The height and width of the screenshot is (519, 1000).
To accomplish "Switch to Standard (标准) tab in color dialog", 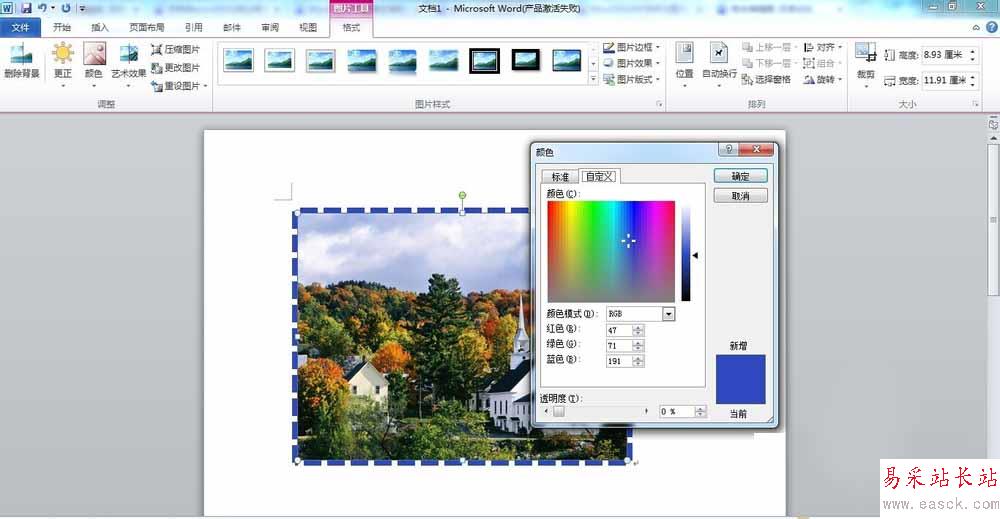I will (560, 177).
